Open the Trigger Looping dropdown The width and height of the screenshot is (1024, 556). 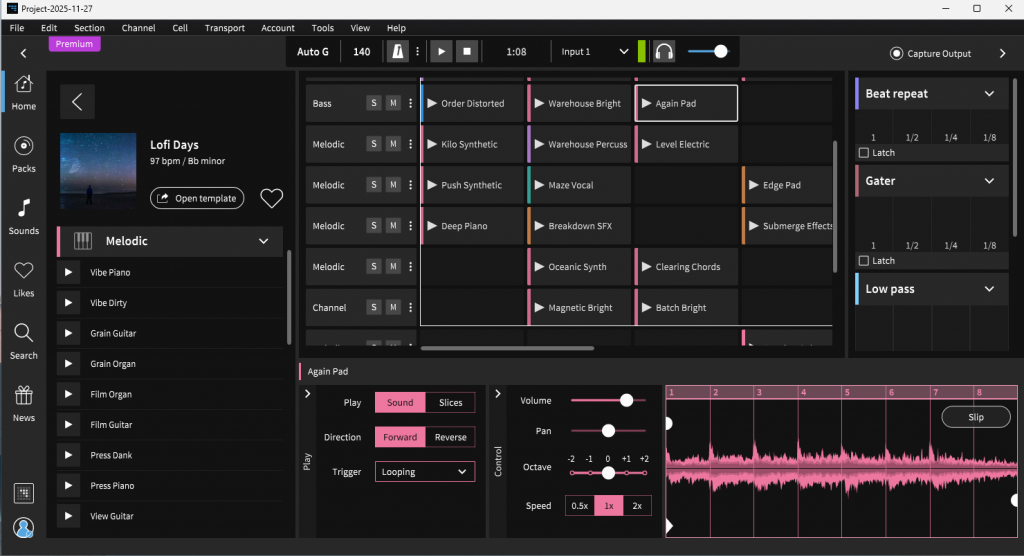coord(424,472)
